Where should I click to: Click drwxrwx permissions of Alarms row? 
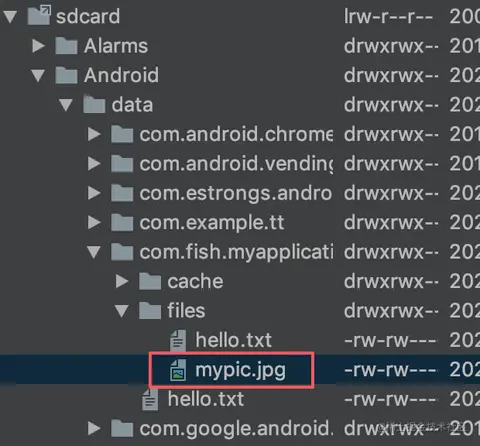coord(391,46)
